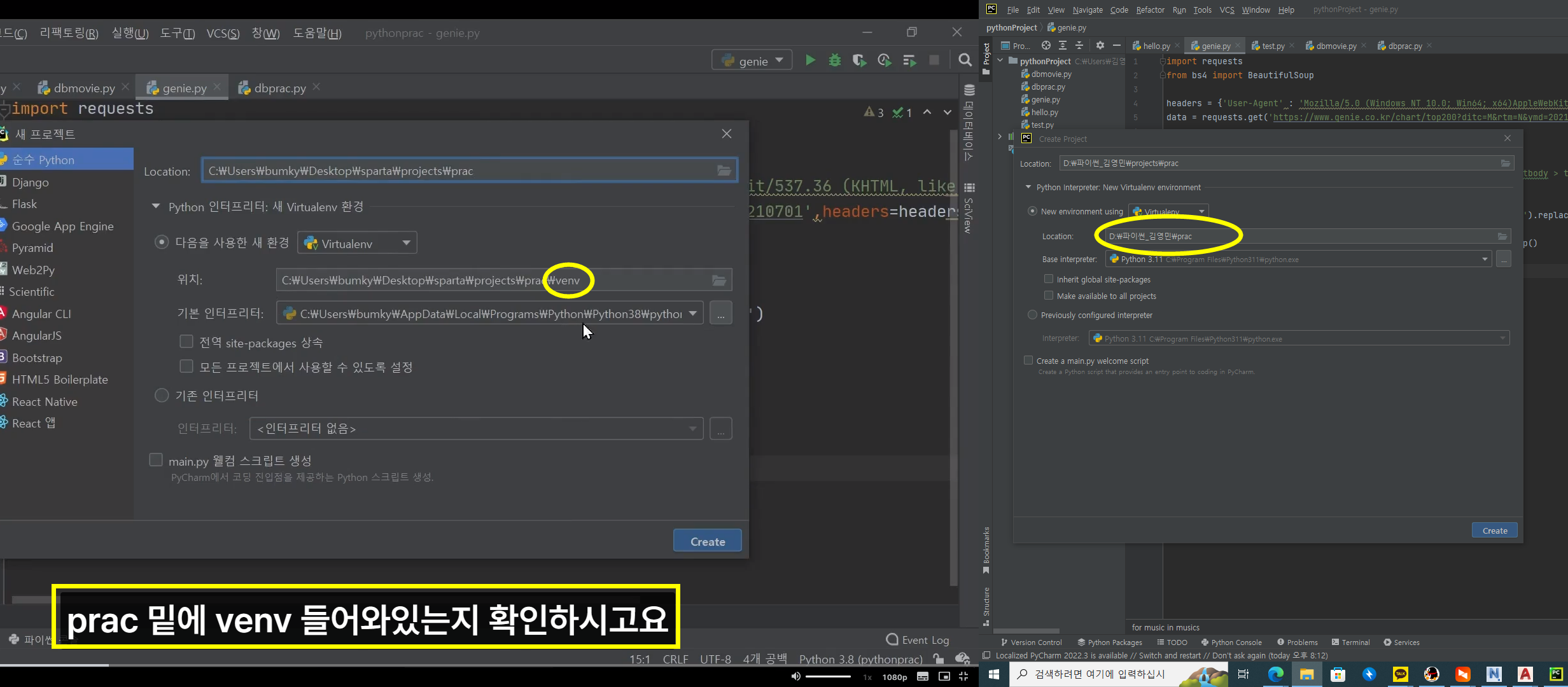
Task: Click the Search Everywhere magnifier in video PyCharm
Action: click(965, 60)
